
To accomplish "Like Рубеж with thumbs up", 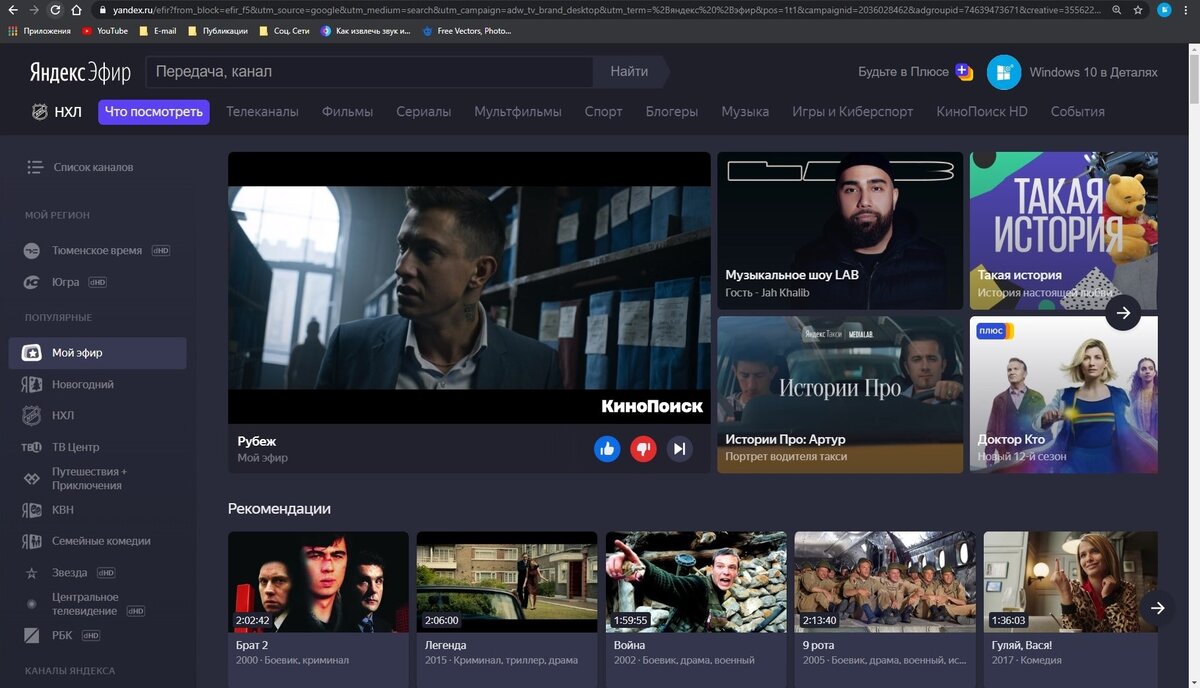I will point(606,449).
